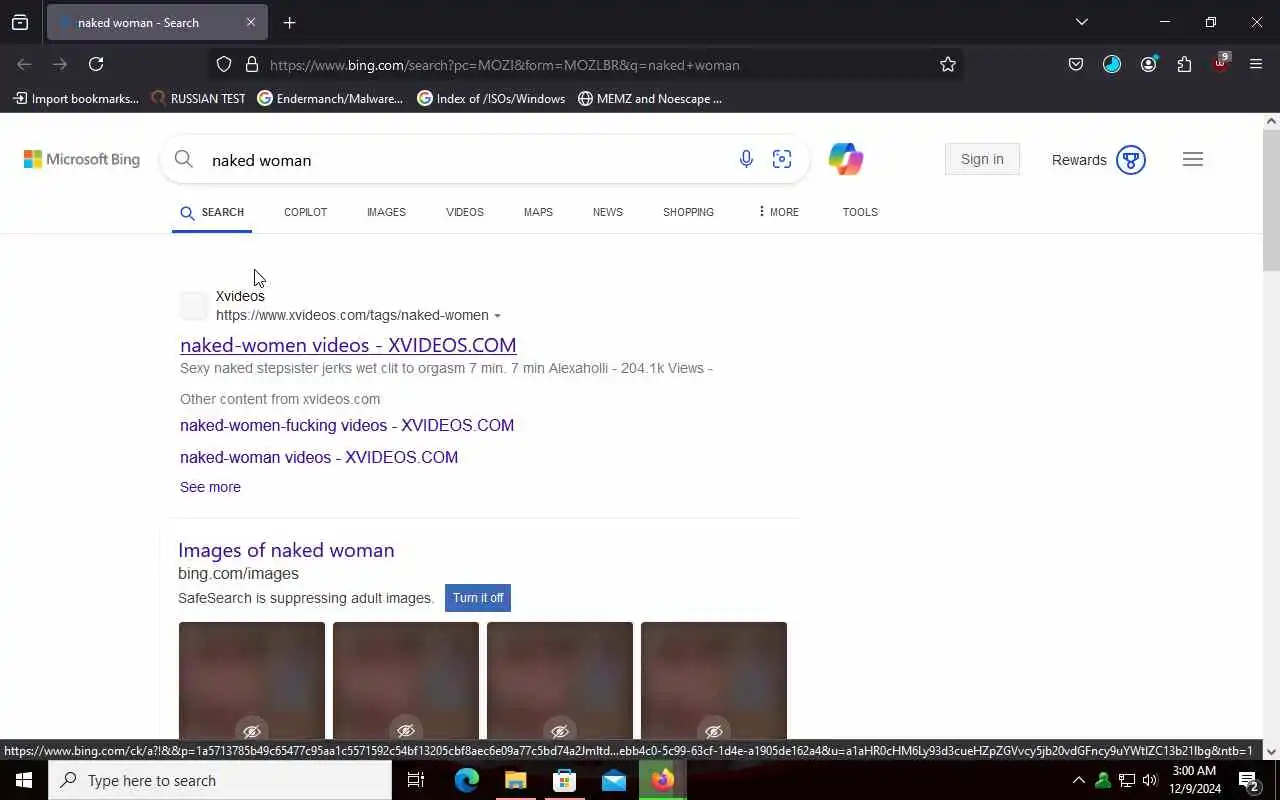Launch Microsoft Edge from taskbar

466,780
